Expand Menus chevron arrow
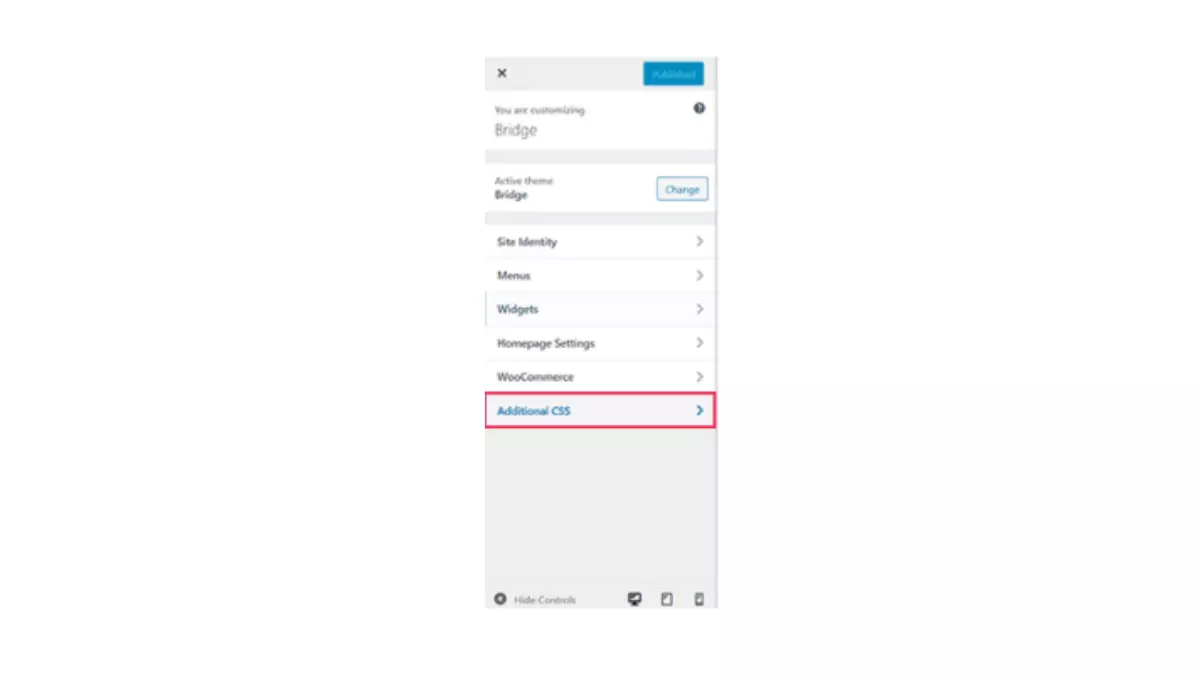 coord(700,276)
